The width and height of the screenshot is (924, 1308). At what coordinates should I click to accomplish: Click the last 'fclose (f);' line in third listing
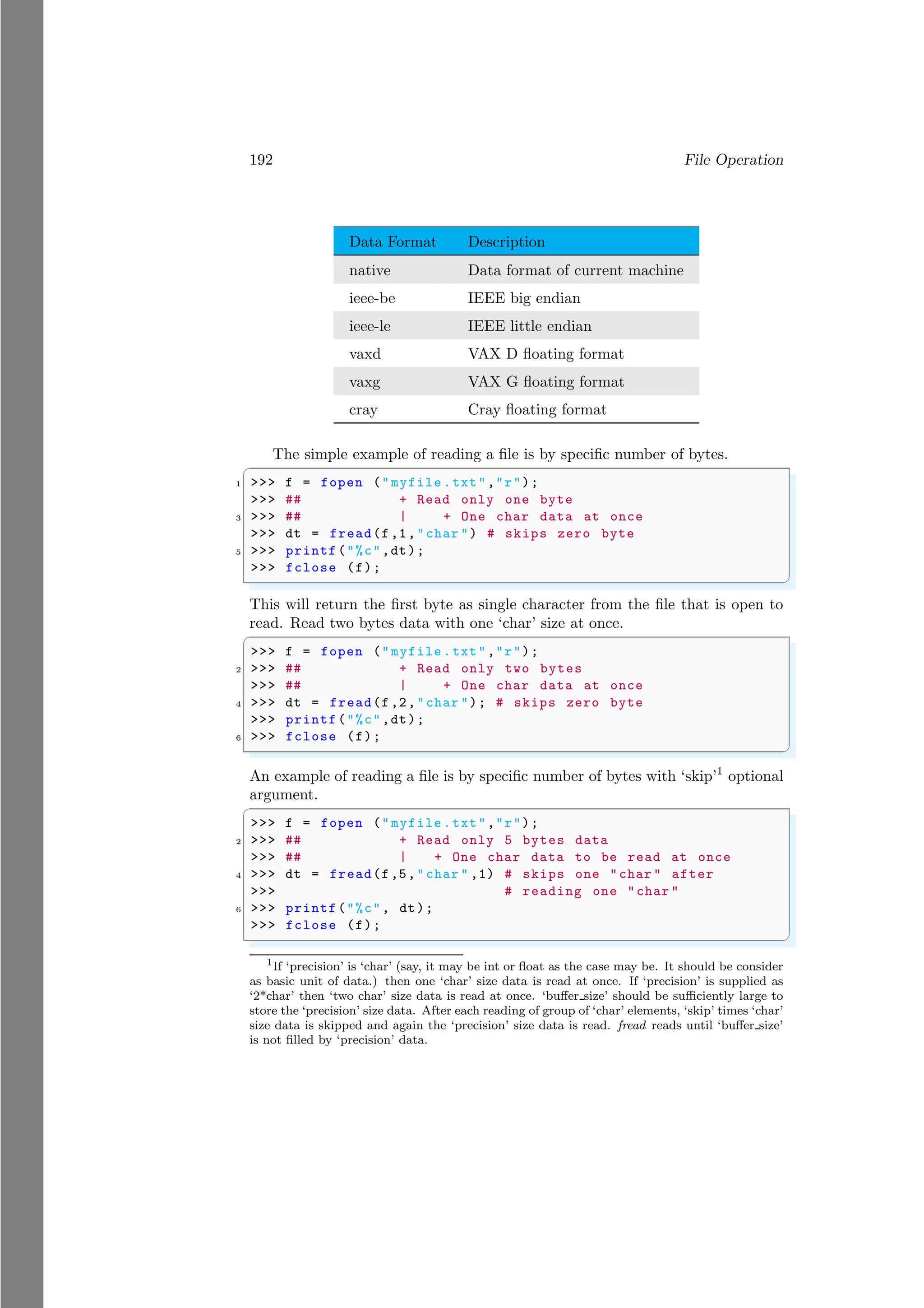(315, 926)
